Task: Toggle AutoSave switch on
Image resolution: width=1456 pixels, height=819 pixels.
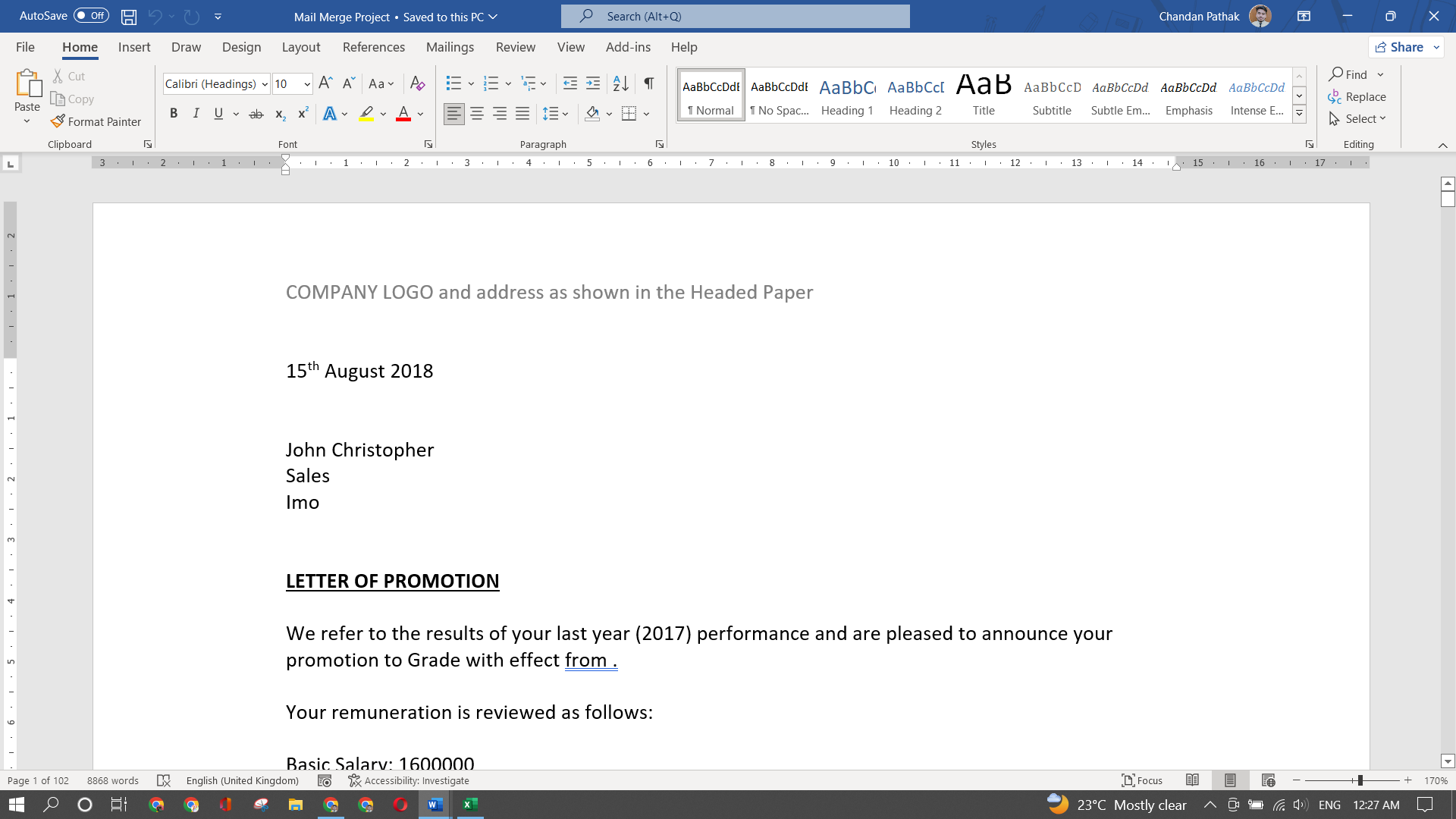Action: [x=91, y=16]
